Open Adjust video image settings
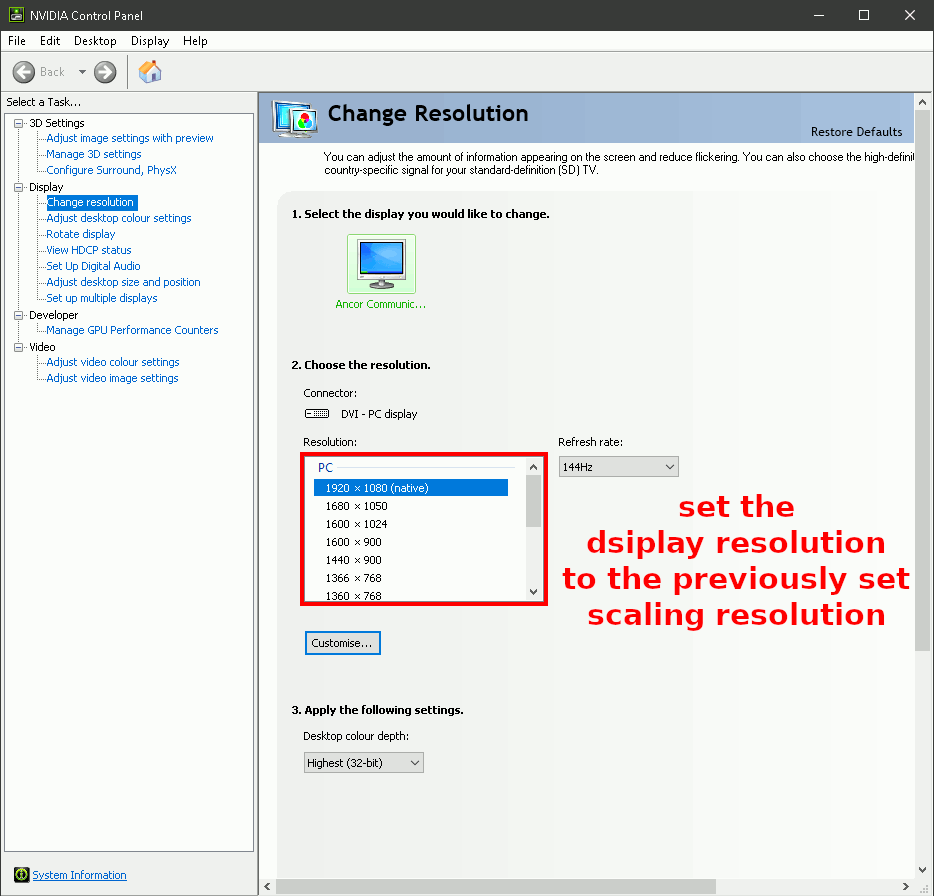 coord(113,378)
